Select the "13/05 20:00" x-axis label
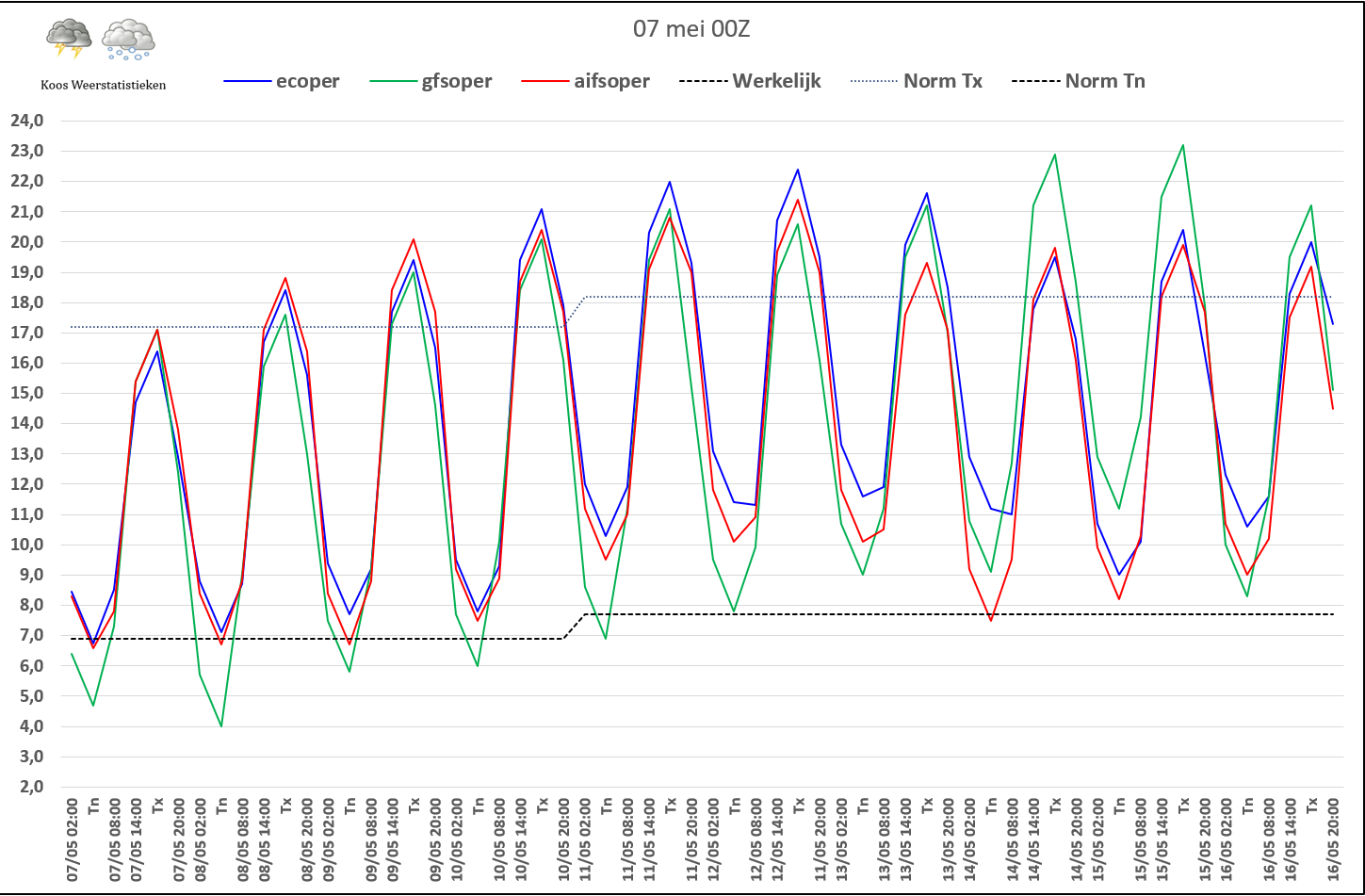1365x896 pixels. (x=948, y=839)
